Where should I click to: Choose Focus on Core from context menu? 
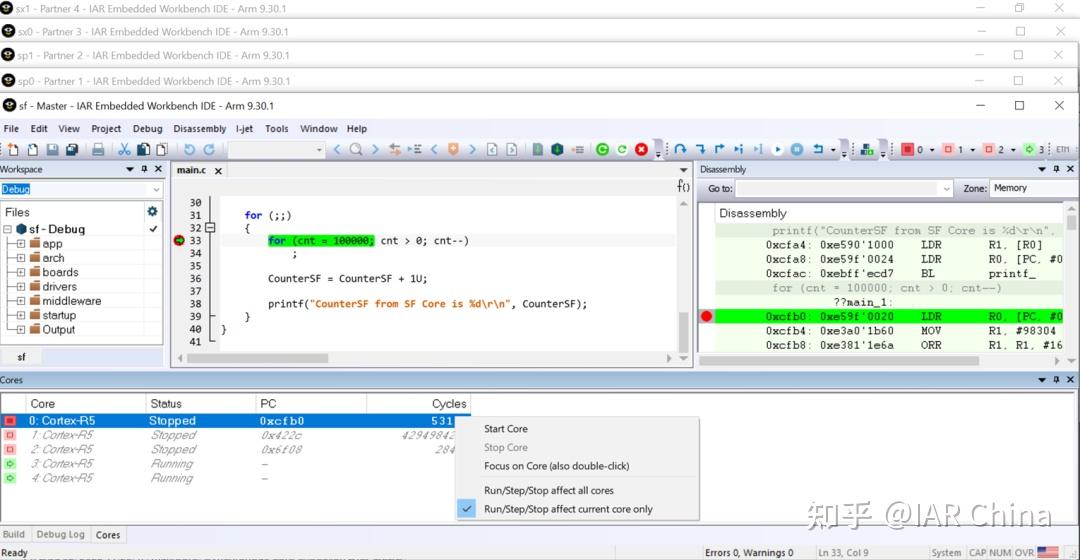pos(557,466)
